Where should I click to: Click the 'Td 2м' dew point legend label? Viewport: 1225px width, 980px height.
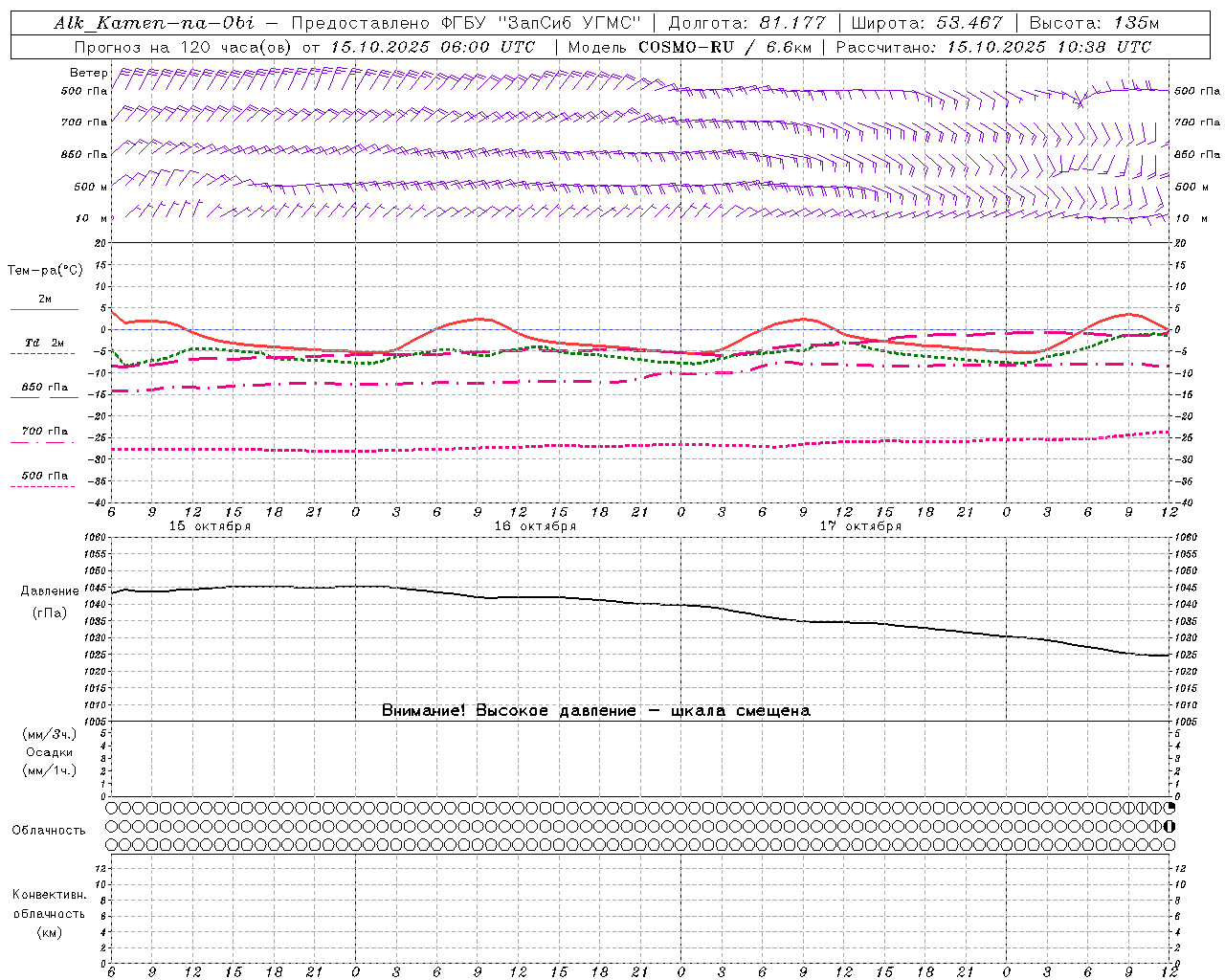[44, 343]
